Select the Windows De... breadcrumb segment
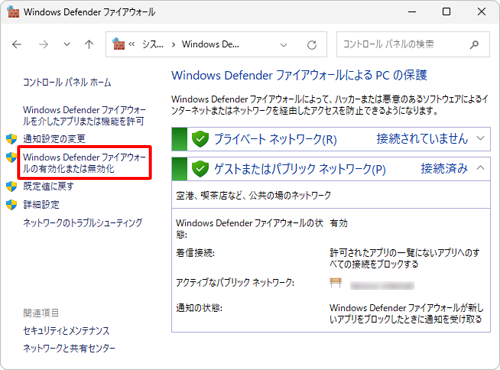This screenshot has width=500, height=370. point(210,44)
